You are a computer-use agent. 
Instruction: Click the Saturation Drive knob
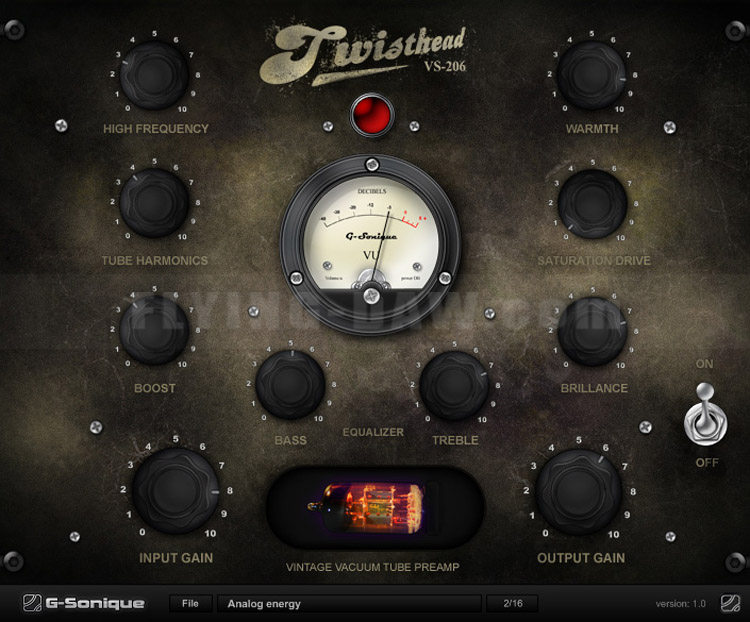pos(592,204)
